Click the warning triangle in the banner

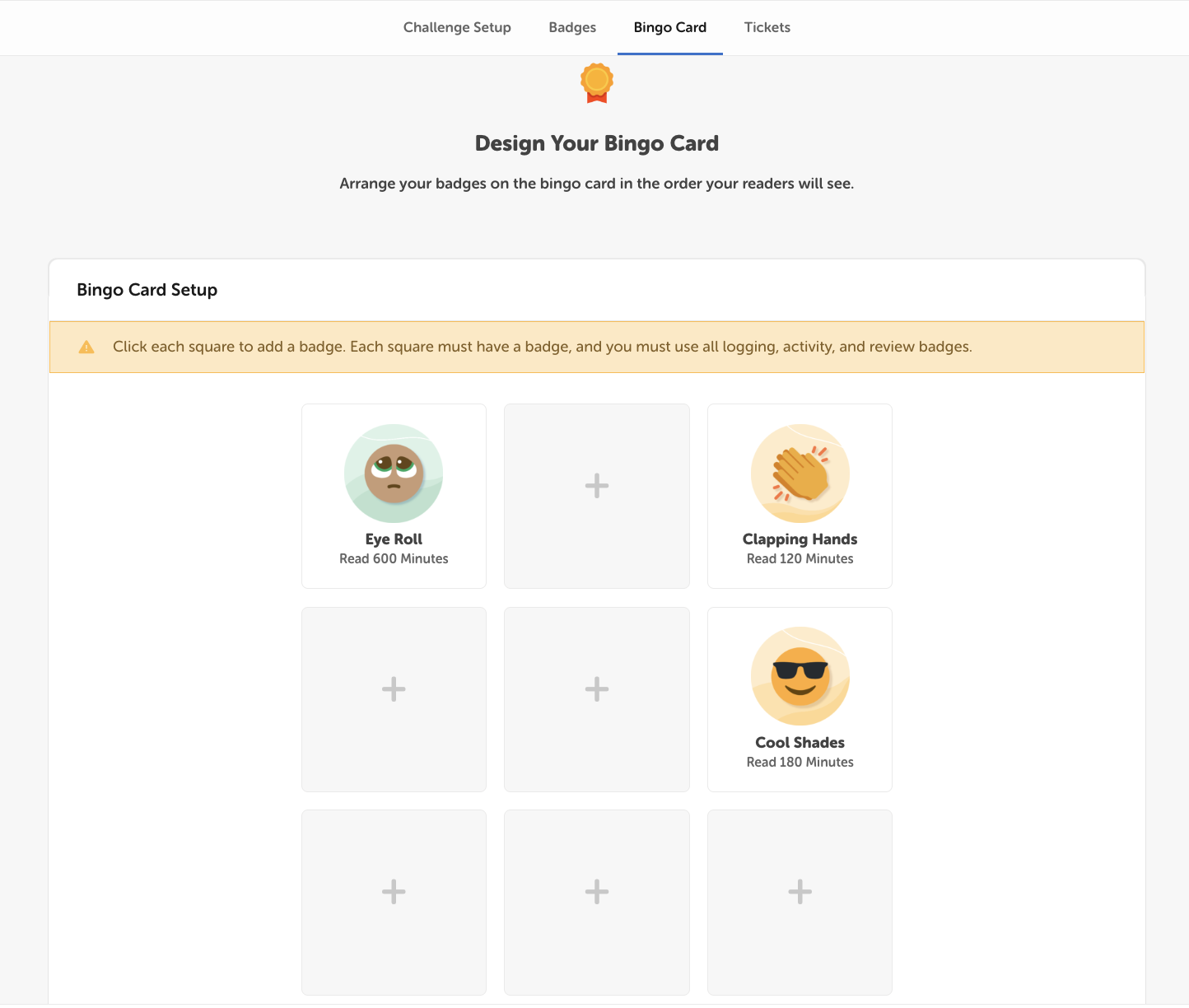[x=86, y=347]
